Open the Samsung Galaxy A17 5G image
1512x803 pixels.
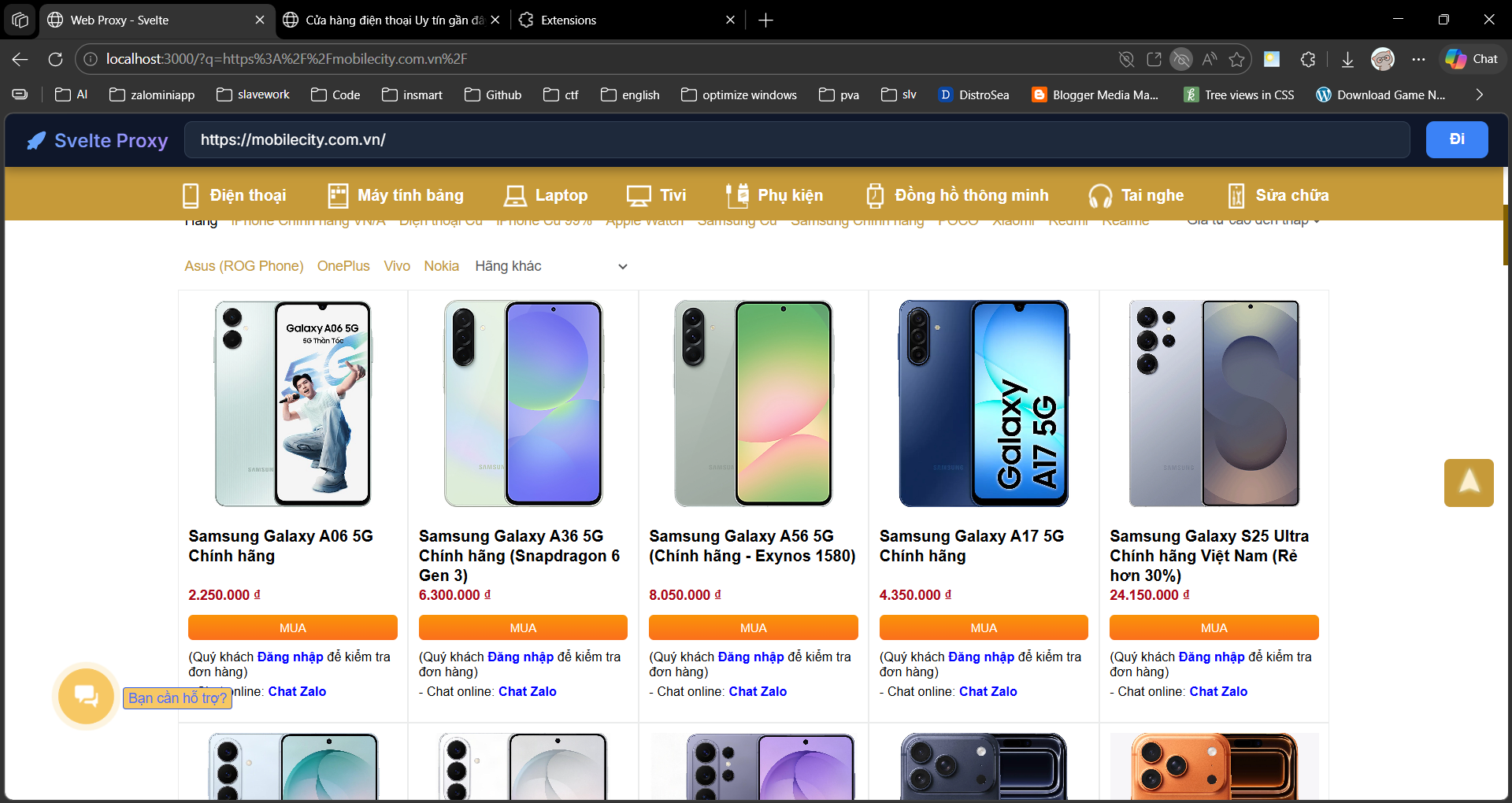[x=984, y=404]
